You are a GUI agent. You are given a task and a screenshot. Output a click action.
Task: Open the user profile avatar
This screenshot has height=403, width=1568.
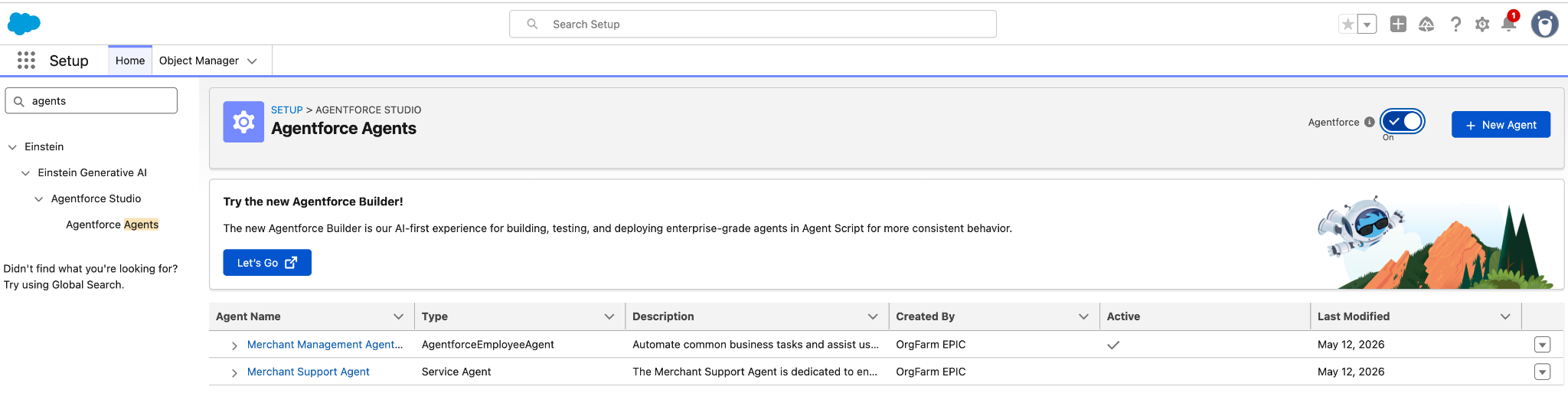point(1544,25)
